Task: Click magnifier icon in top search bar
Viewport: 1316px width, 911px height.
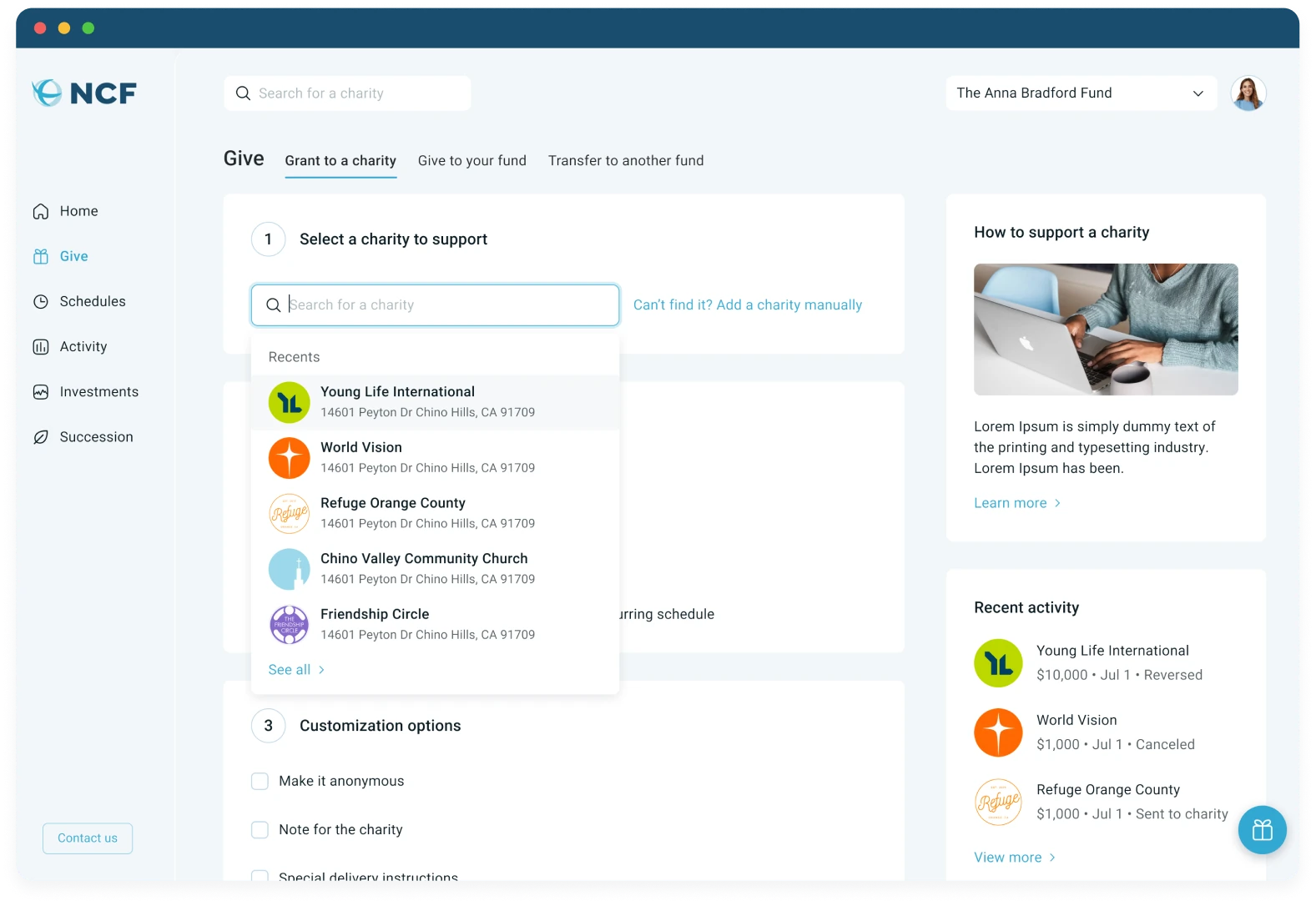Action: [243, 93]
